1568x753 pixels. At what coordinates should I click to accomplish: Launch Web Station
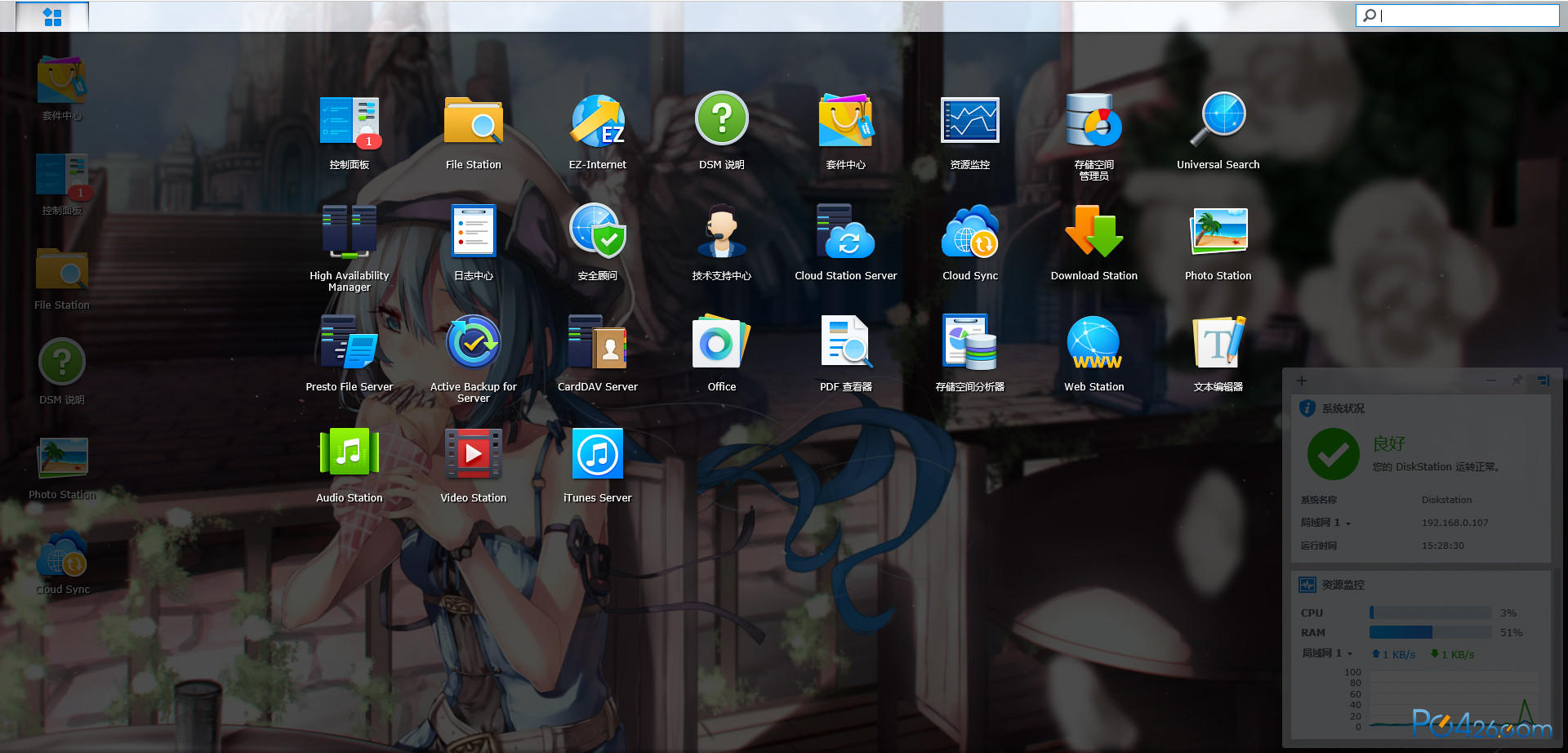pos(1094,343)
